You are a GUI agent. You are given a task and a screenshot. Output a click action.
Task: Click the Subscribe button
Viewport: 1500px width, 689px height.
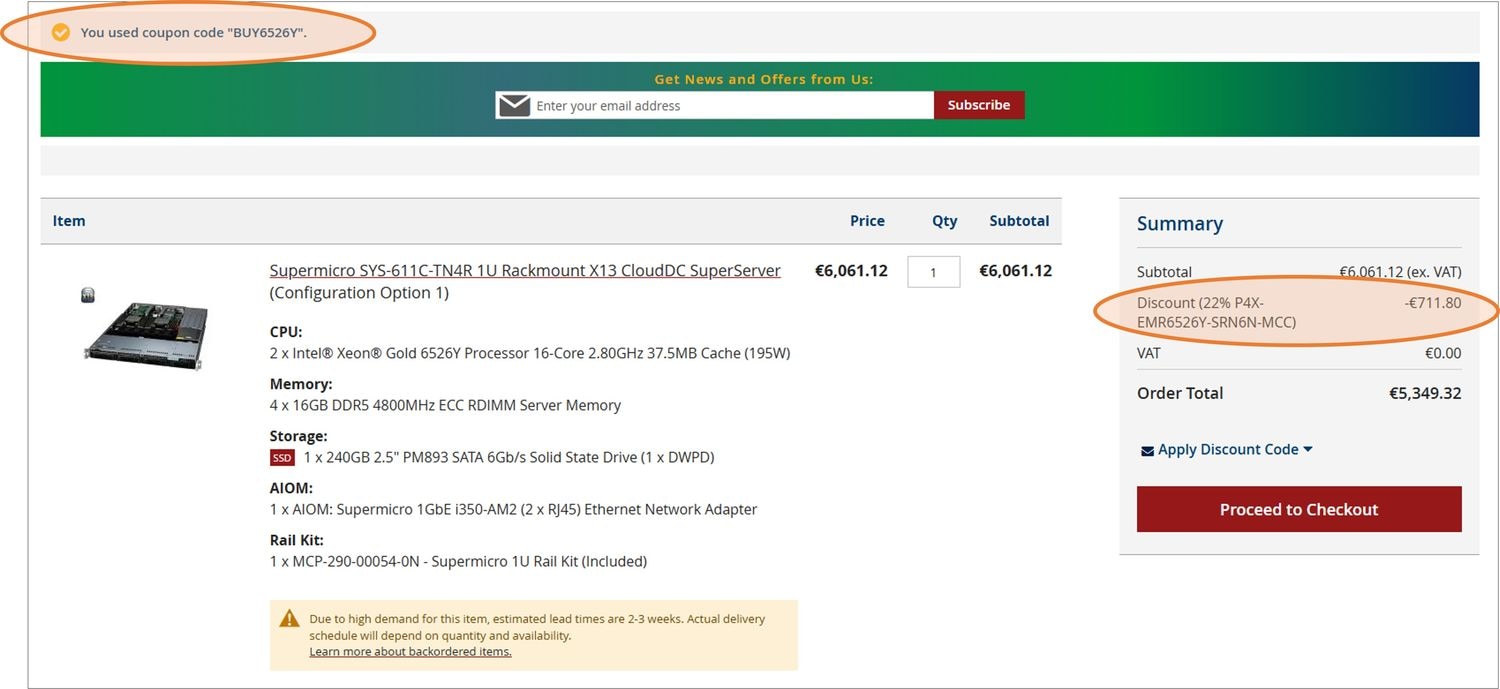(979, 105)
